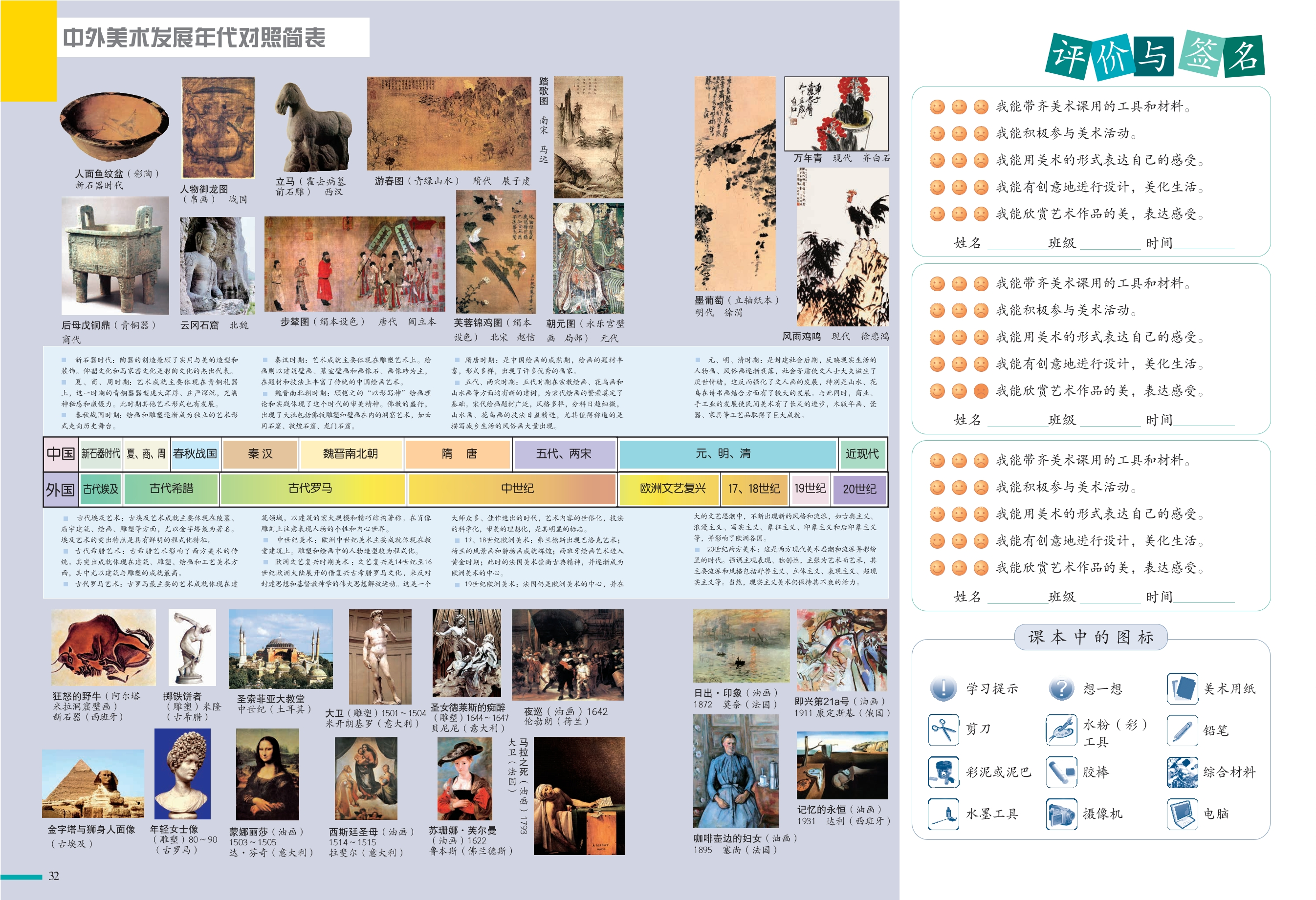Viewport: 1316px width, 900px height.
Task: Select the gouache palette (水粉工具) icon
Action: [1061, 729]
